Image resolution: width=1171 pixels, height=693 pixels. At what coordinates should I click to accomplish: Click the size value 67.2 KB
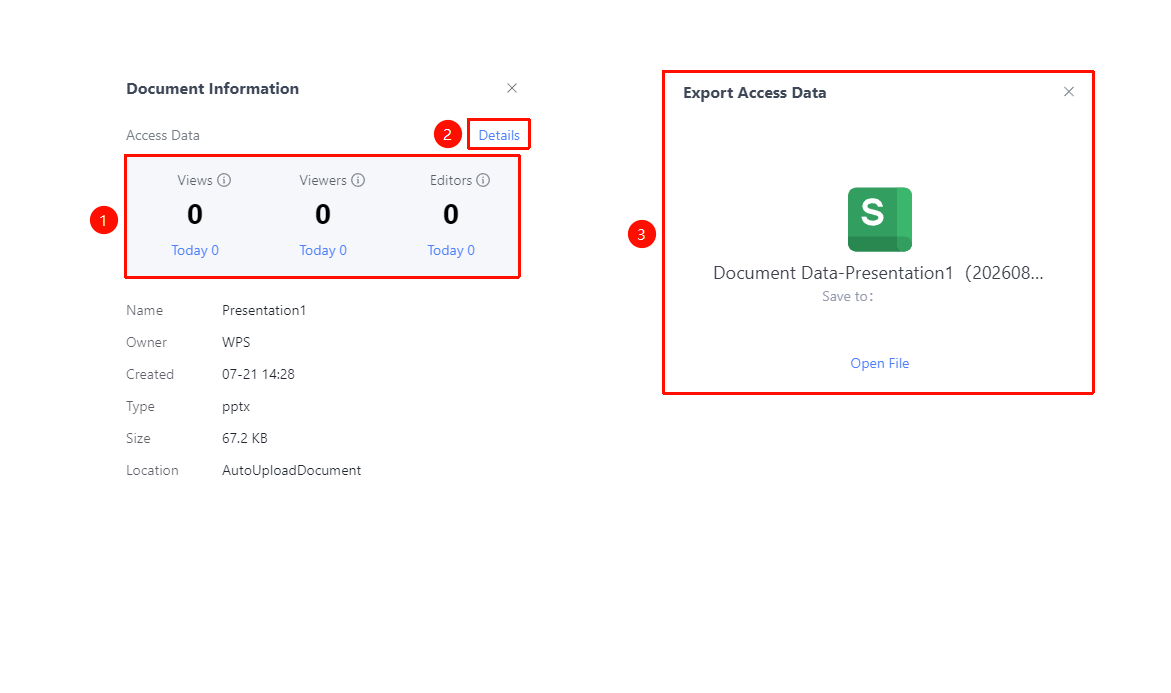point(245,438)
